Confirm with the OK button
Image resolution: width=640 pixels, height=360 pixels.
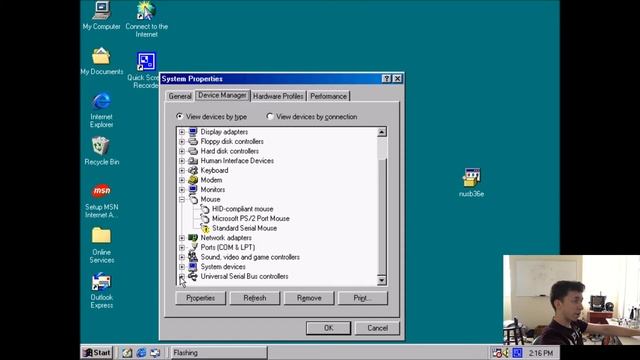[x=329, y=328]
